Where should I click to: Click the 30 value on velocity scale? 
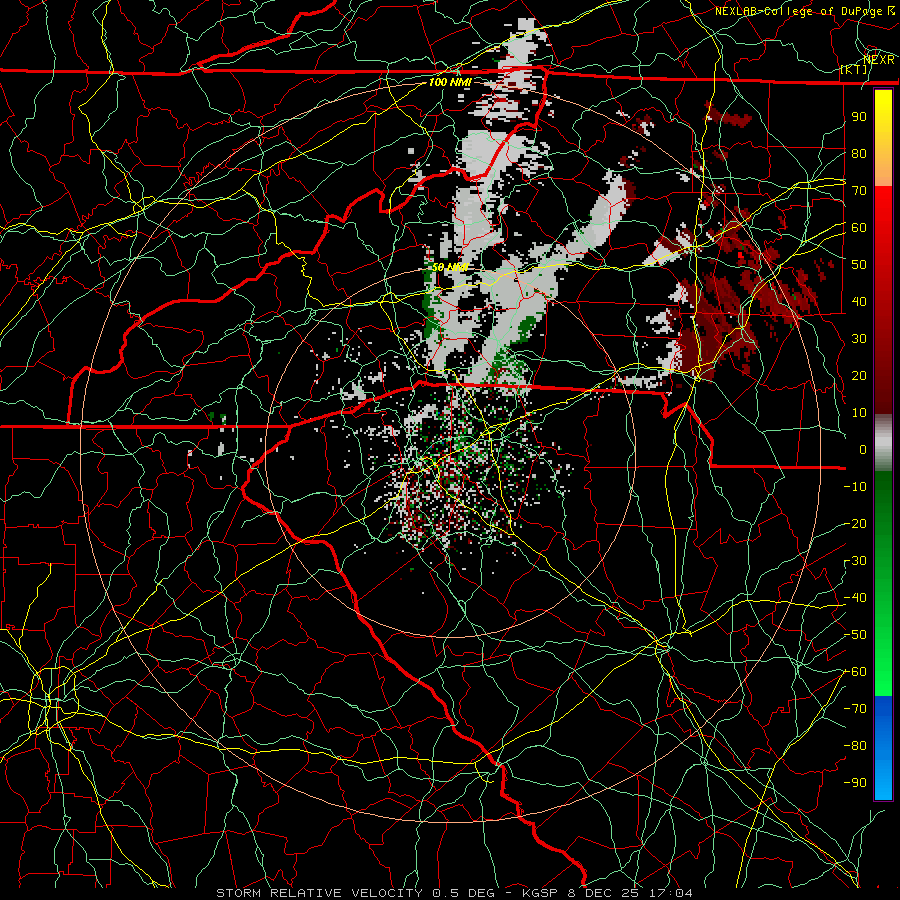pos(859,339)
